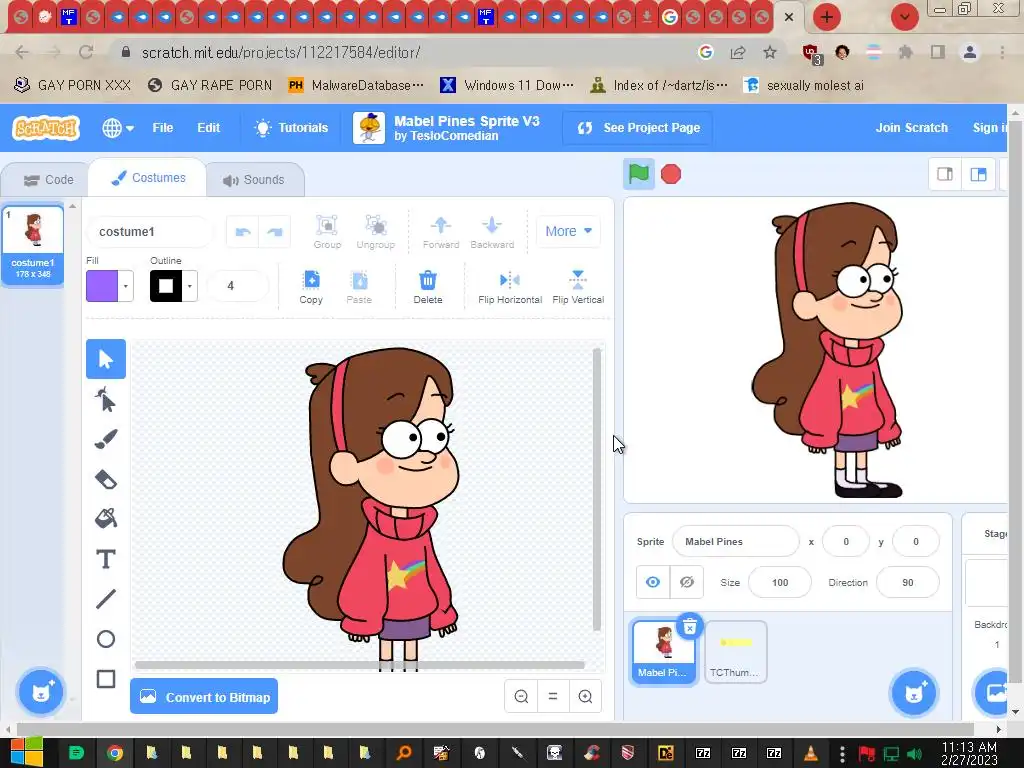Image resolution: width=1024 pixels, height=768 pixels.
Task: Switch to large stage layout
Action: 978,174
